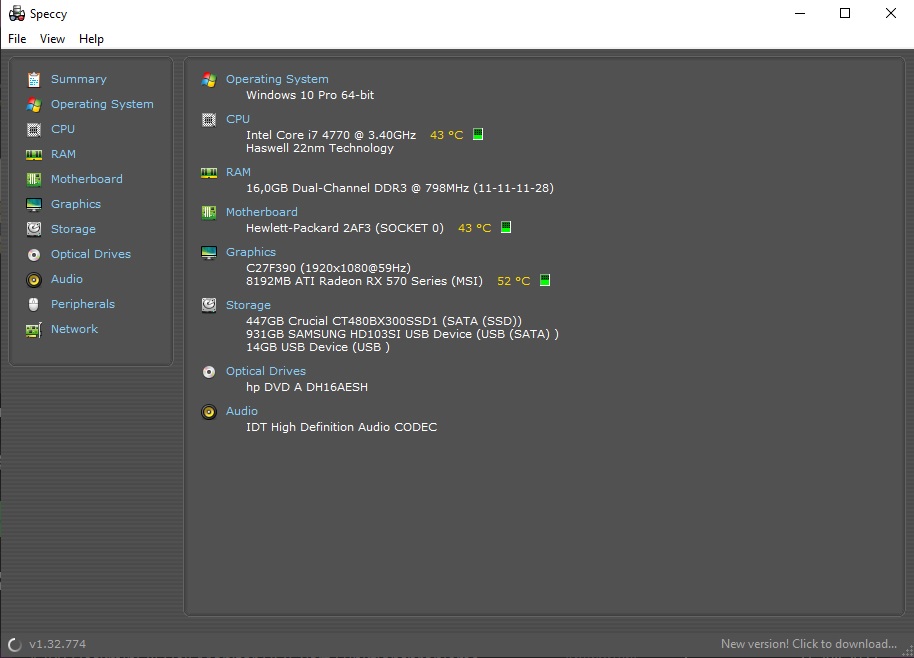Open the Help menu
914x658 pixels.
[91, 38]
